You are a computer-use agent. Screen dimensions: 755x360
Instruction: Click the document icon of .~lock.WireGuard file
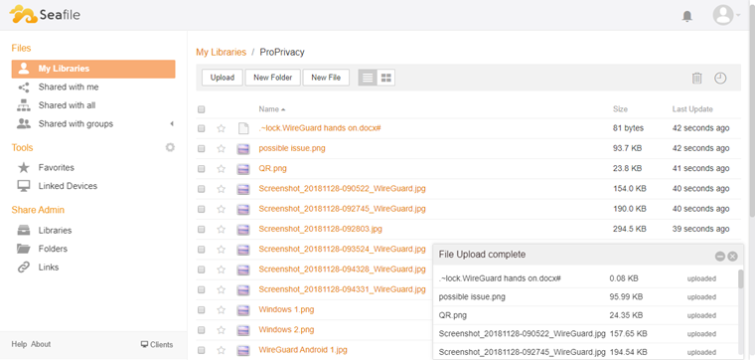coord(244,129)
